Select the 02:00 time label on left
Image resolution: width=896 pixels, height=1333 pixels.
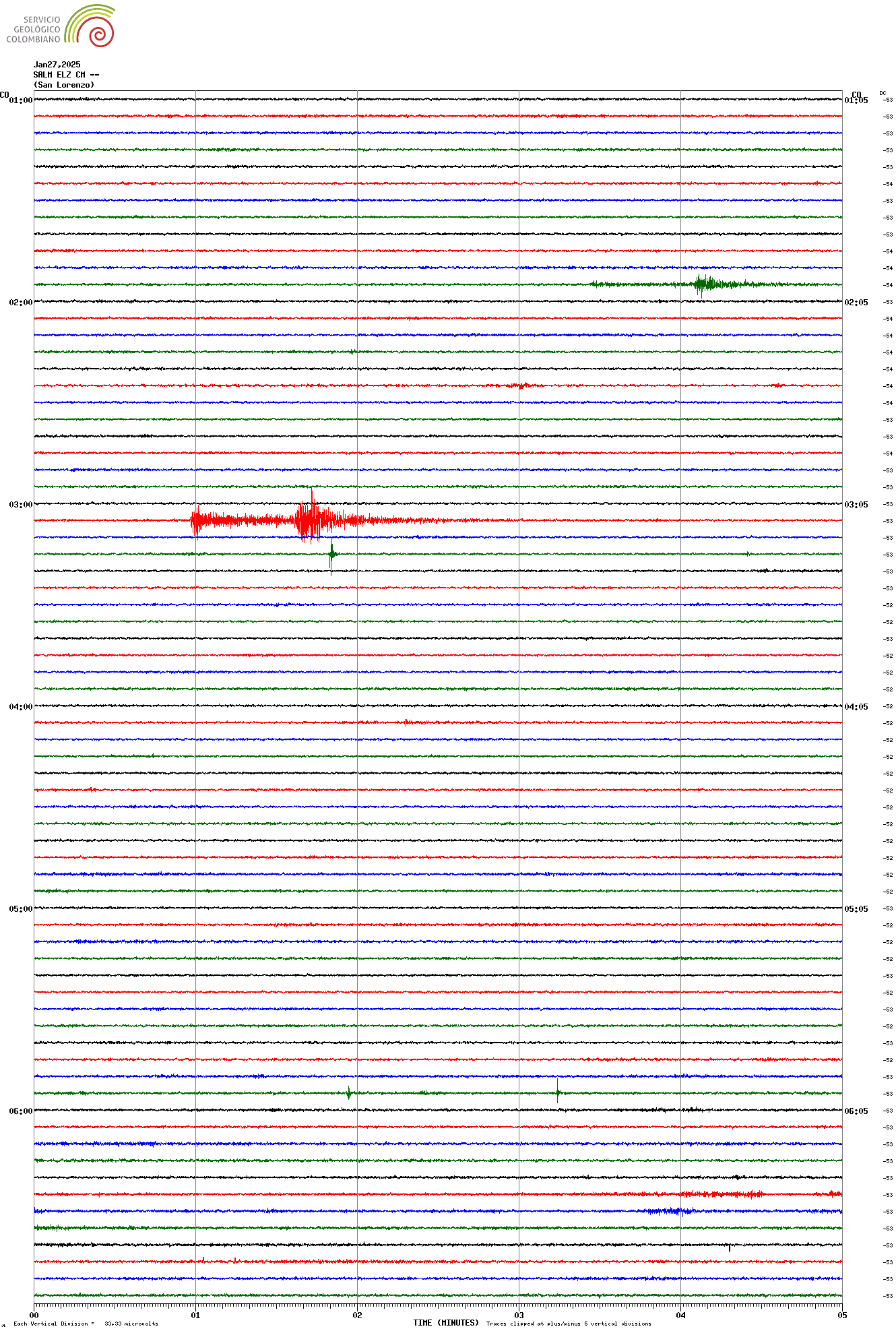coord(20,303)
